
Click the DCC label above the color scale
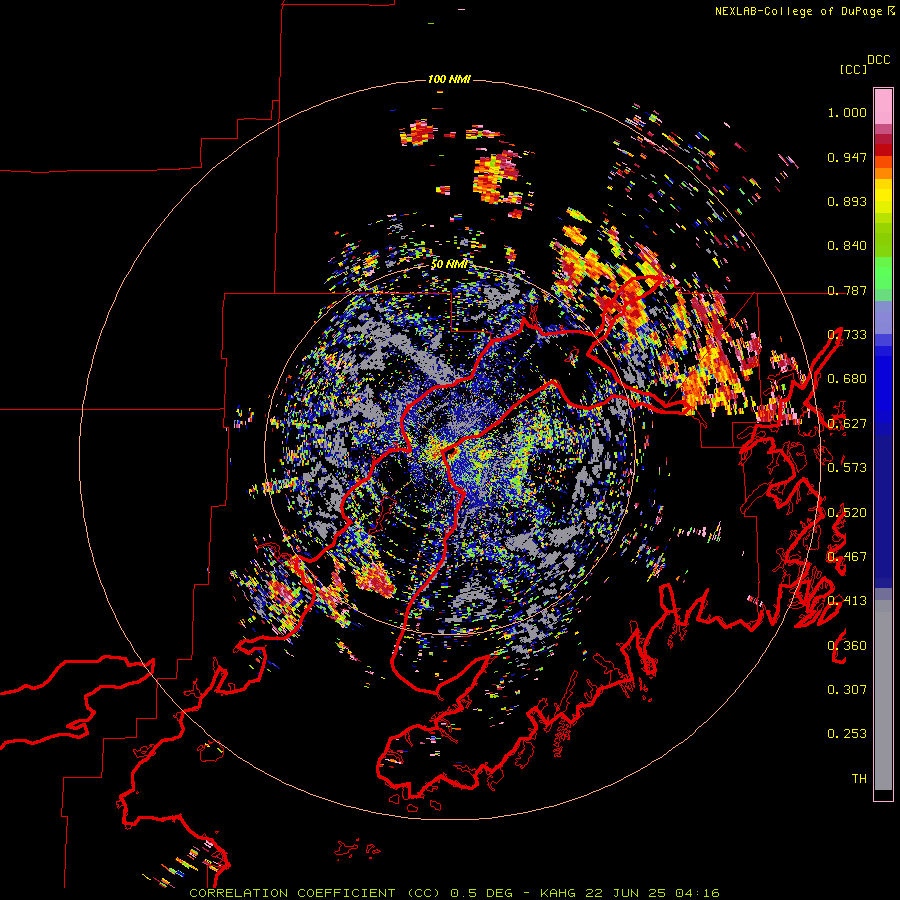click(x=879, y=60)
